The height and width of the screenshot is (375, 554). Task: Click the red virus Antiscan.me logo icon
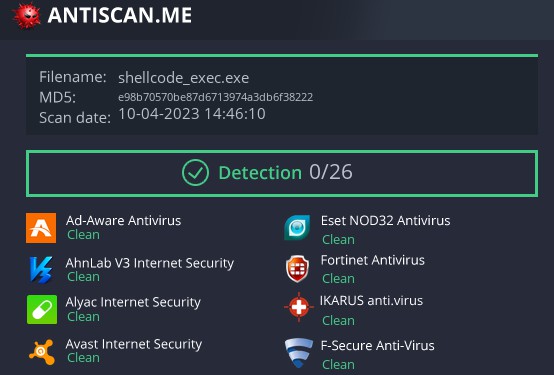pyautogui.click(x=26, y=15)
